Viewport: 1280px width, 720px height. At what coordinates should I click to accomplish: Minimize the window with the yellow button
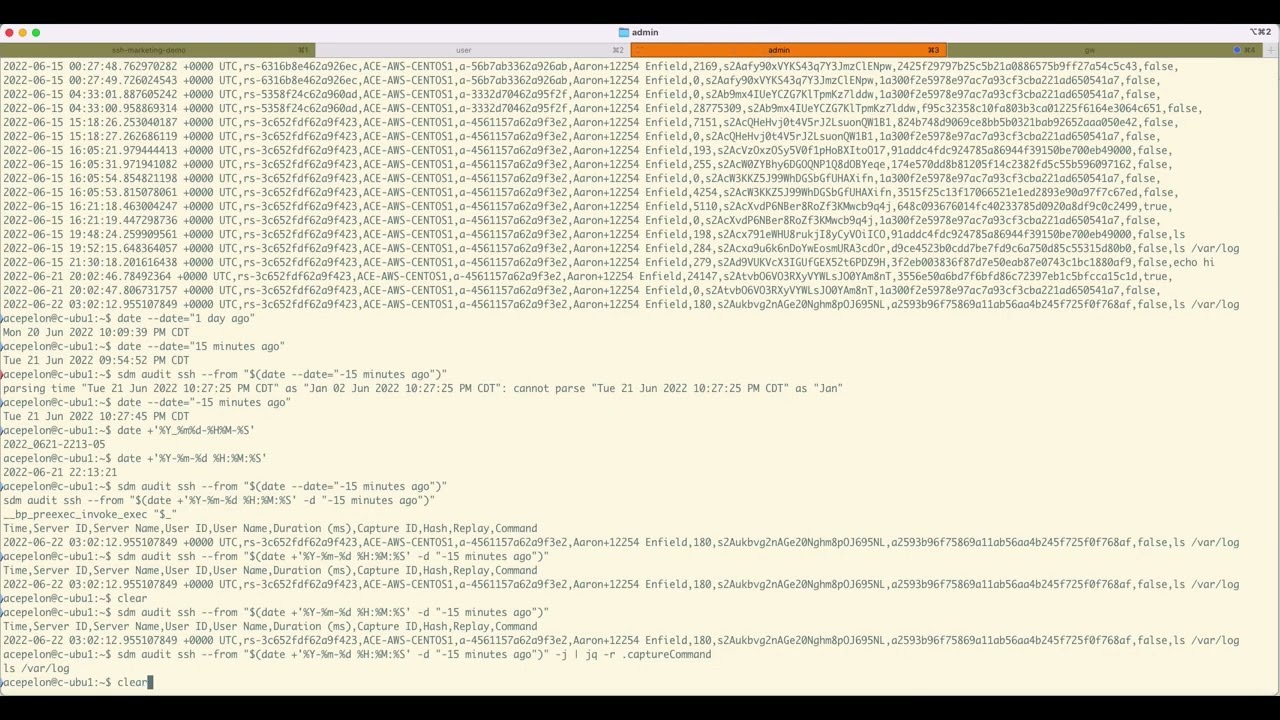(x=22, y=33)
